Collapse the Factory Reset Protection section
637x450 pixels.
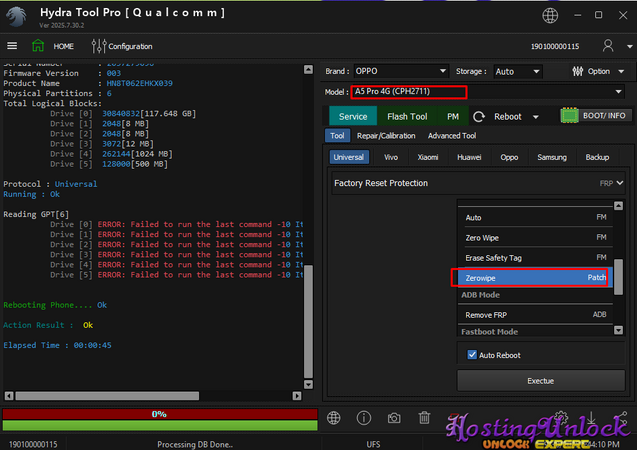tap(620, 183)
